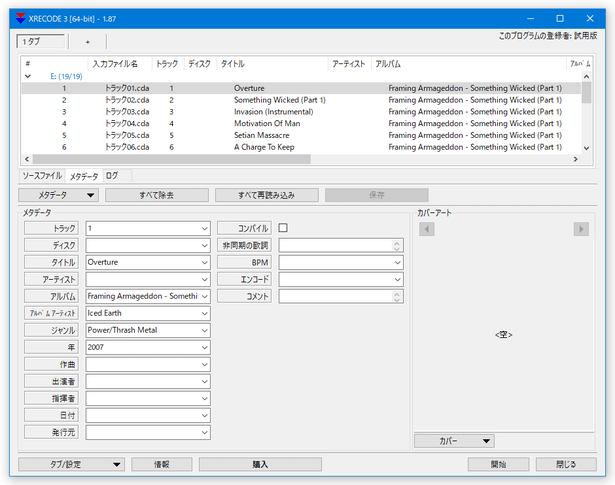
Task: Click the 保存 button
Action: click(377, 195)
